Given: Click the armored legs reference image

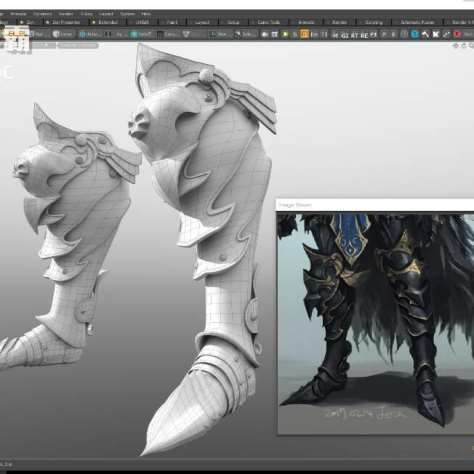Looking at the screenshot, I should click(376, 323).
